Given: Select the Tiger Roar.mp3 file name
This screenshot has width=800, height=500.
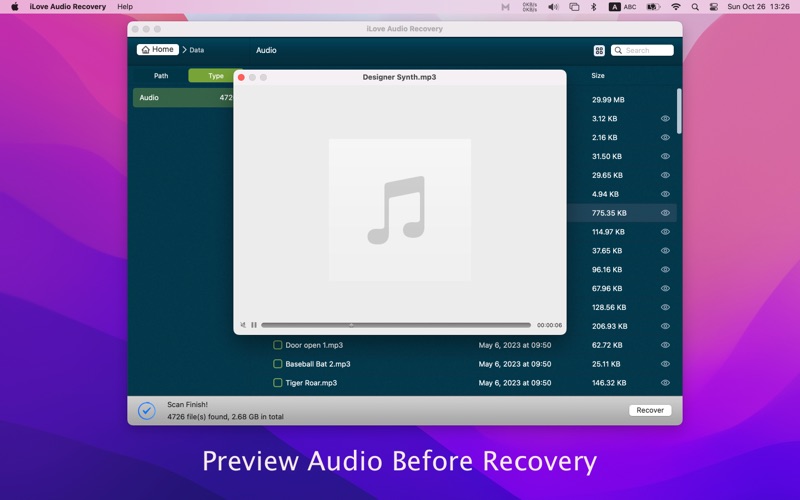Looking at the screenshot, I should pos(311,383).
